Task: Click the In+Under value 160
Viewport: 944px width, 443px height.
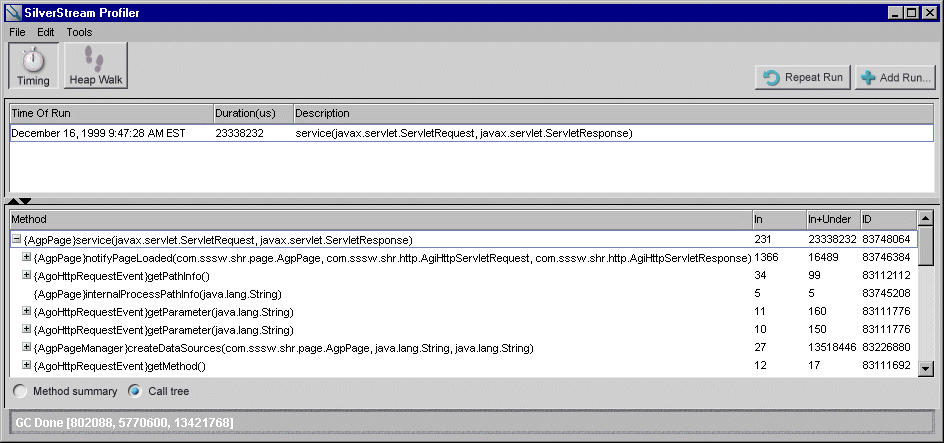Action: pyautogui.click(x=817, y=312)
